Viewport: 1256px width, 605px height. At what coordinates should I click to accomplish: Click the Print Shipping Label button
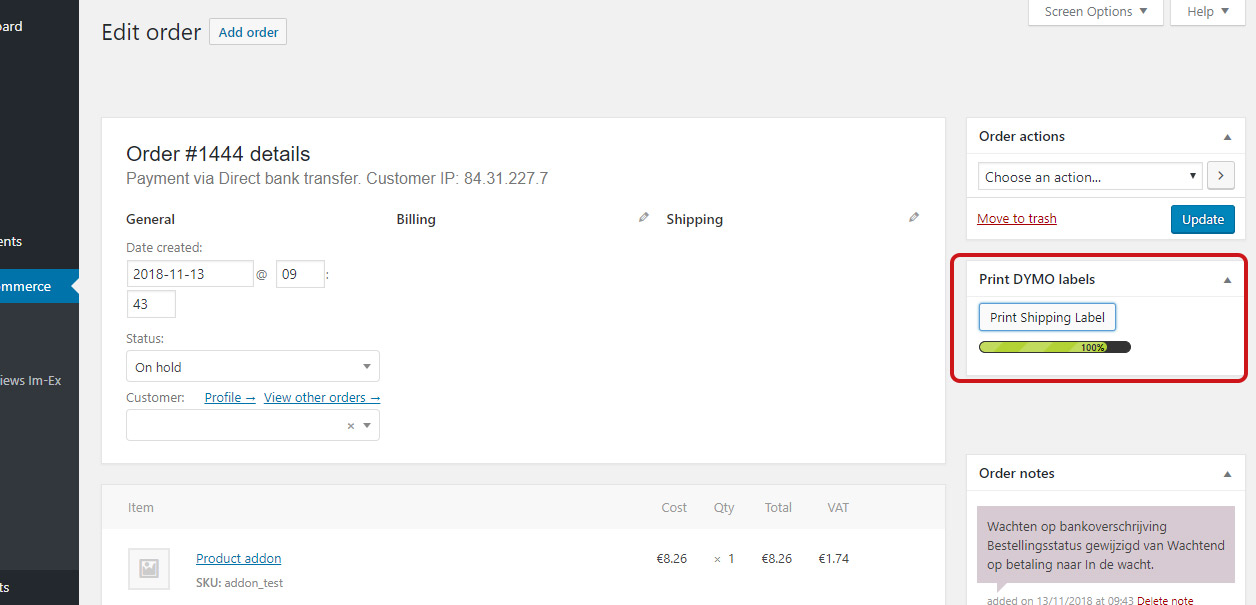pos(1047,317)
